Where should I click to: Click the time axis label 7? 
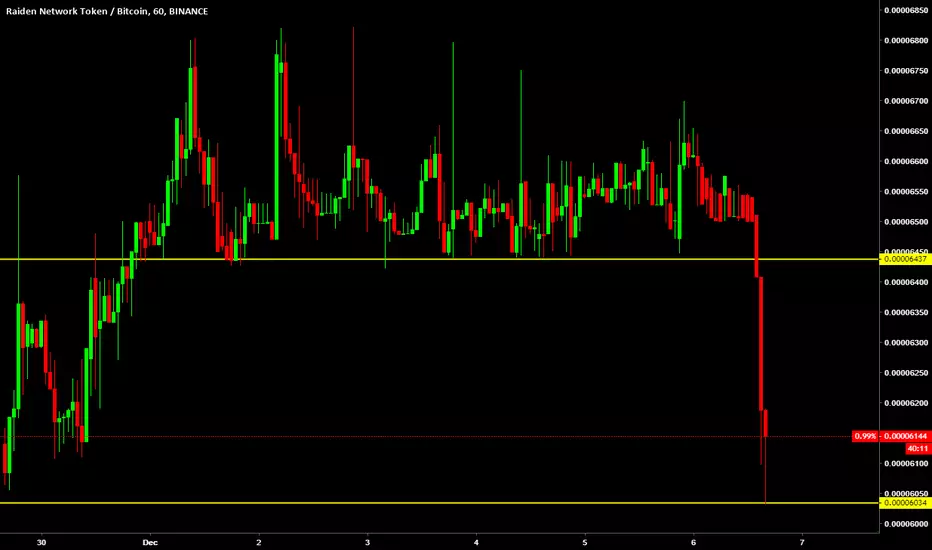coord(802,542)
